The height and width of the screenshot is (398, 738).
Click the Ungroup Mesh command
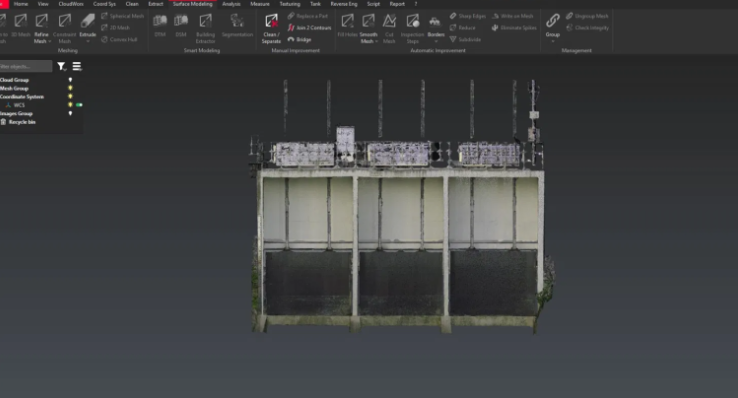pyautogui.click(x=587, y=16)
